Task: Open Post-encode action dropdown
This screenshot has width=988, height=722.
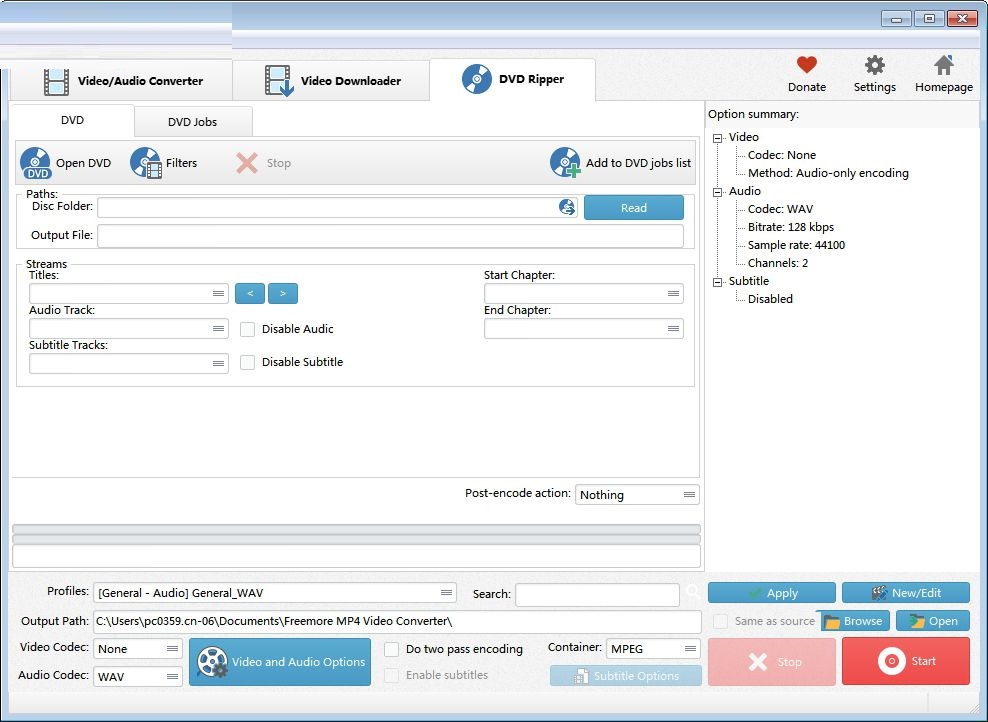Action: [637, 495]
